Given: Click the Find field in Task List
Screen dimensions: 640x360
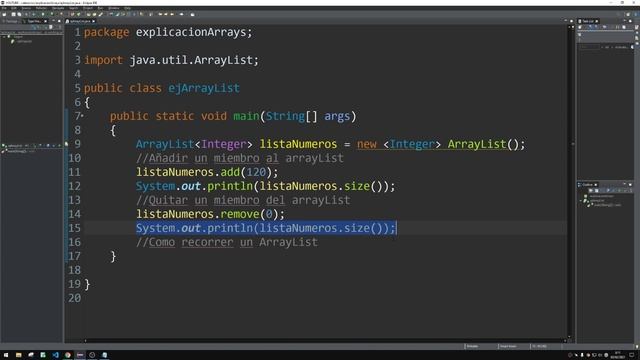Looking at the screenshot, I should tap(590, 47).
